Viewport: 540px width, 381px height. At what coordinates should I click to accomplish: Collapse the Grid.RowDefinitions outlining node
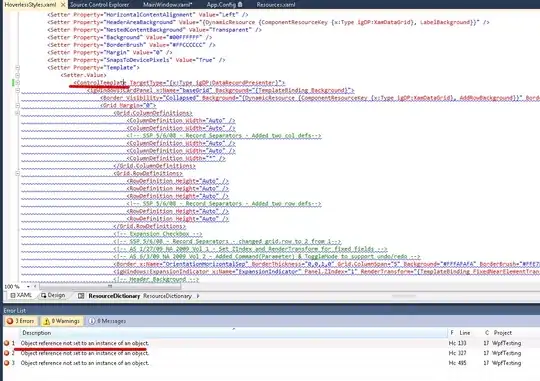coord(17,174)
